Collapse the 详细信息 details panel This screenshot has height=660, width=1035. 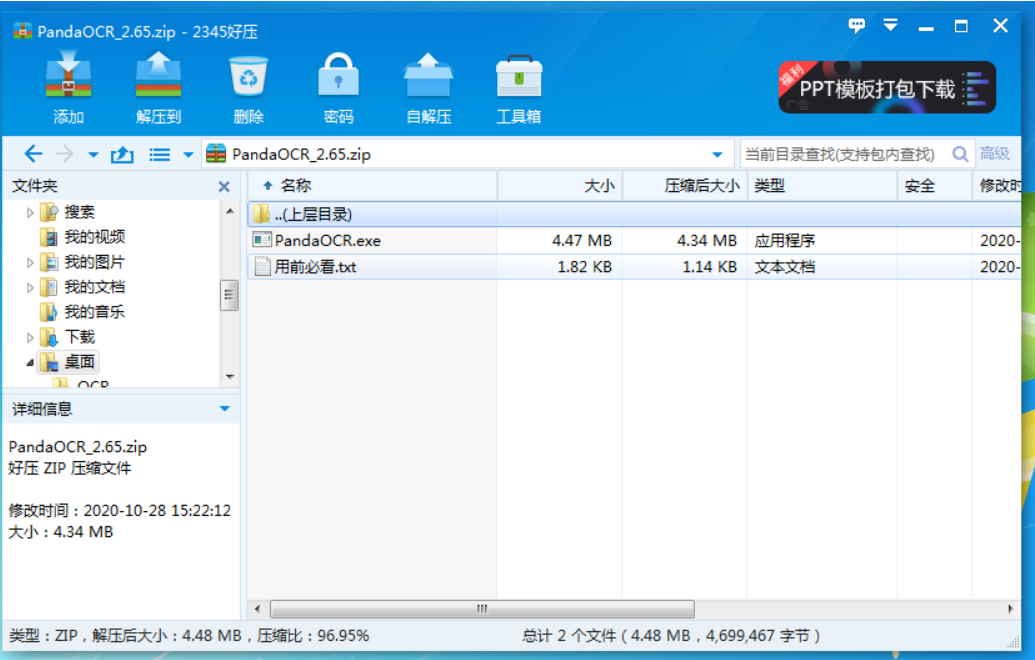(x=224, y=409)
